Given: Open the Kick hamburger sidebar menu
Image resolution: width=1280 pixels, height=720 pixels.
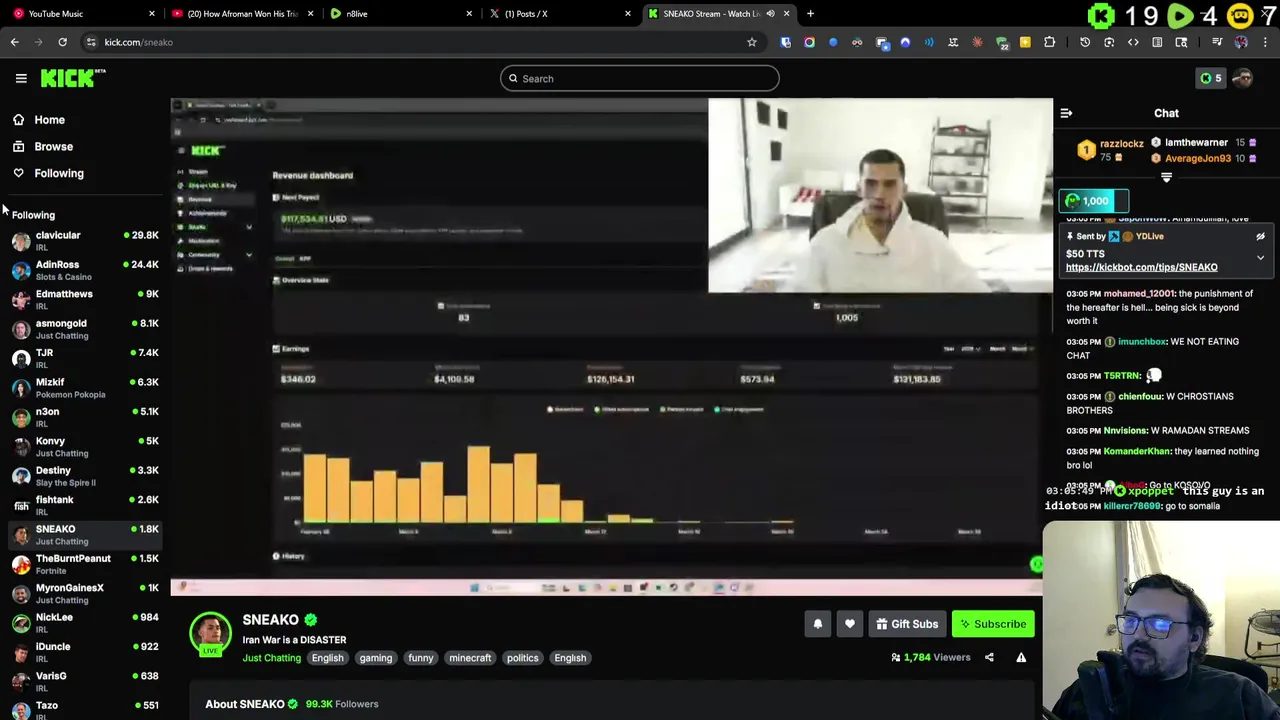Looking at the screenshot, I should 21,78.
